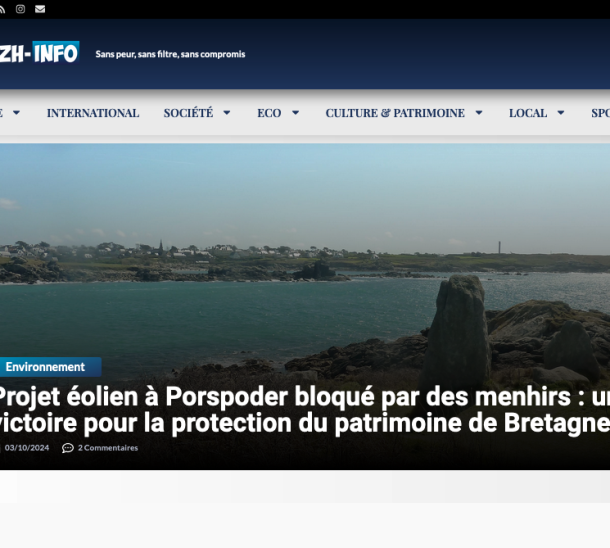Viewport: 610px width, 548px height.
Task: Expand the dropdown arrow left of INTERNATIONAL
Action: pyautogui.click(x=16, y=113)
